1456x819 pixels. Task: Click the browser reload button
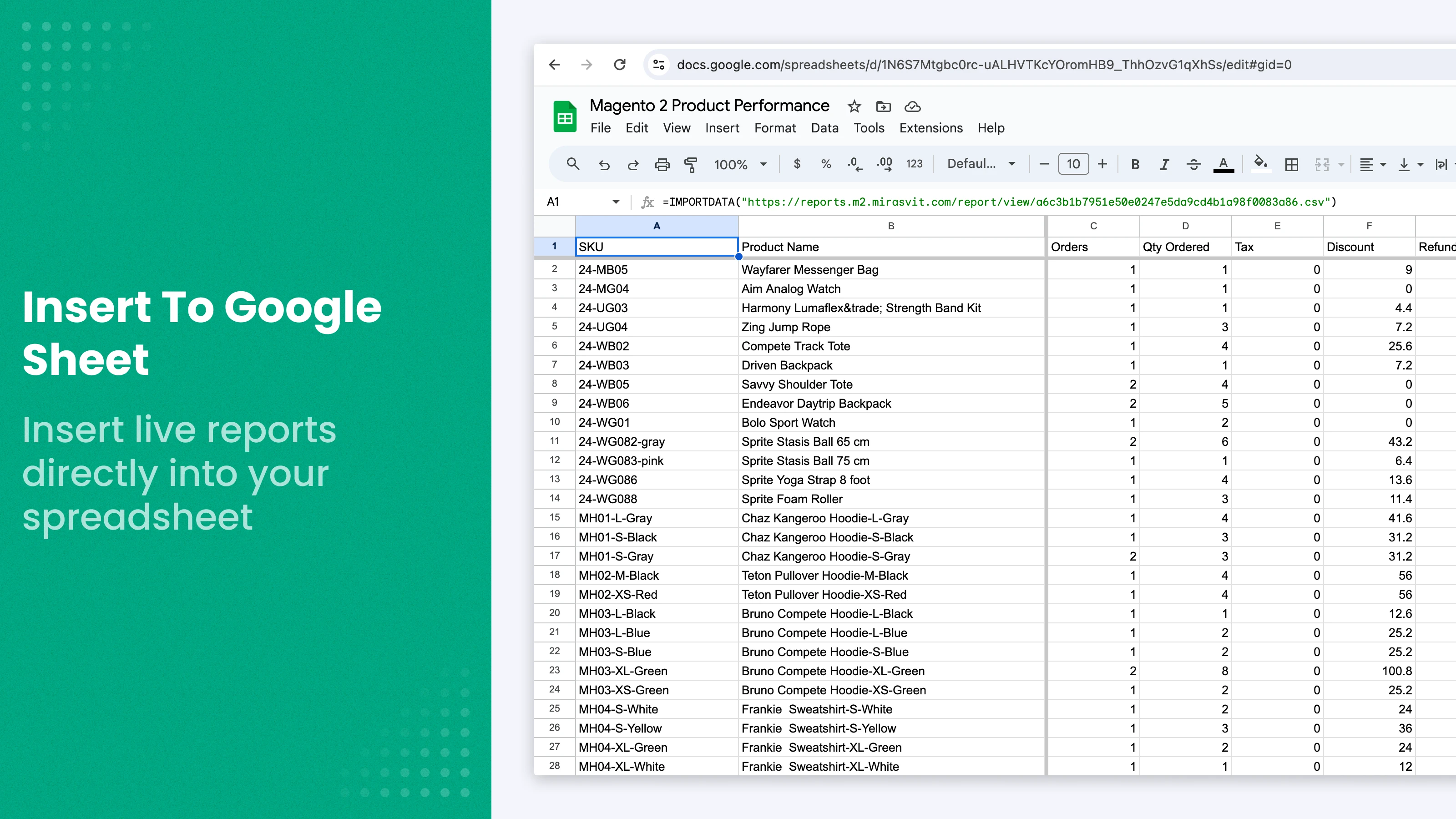(619, 65)
